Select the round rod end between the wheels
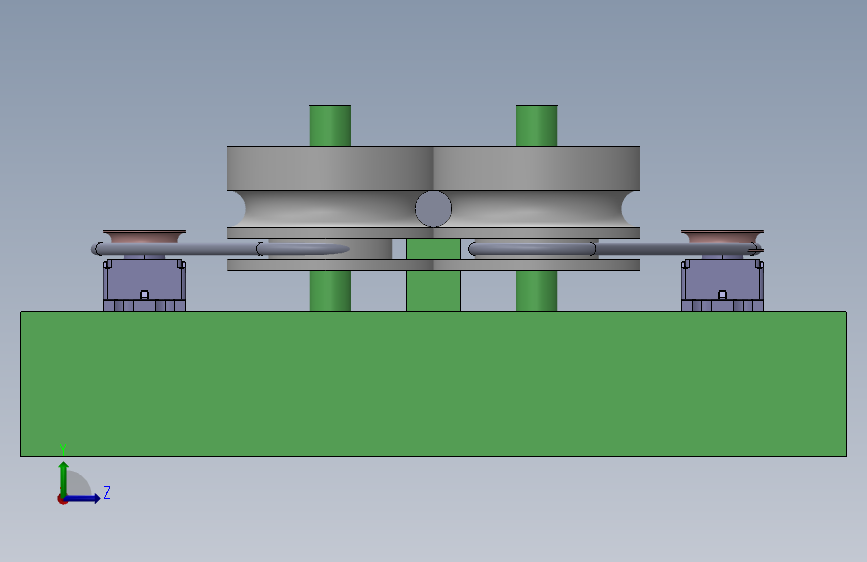867x562 pixels. (x=434, y=209)
